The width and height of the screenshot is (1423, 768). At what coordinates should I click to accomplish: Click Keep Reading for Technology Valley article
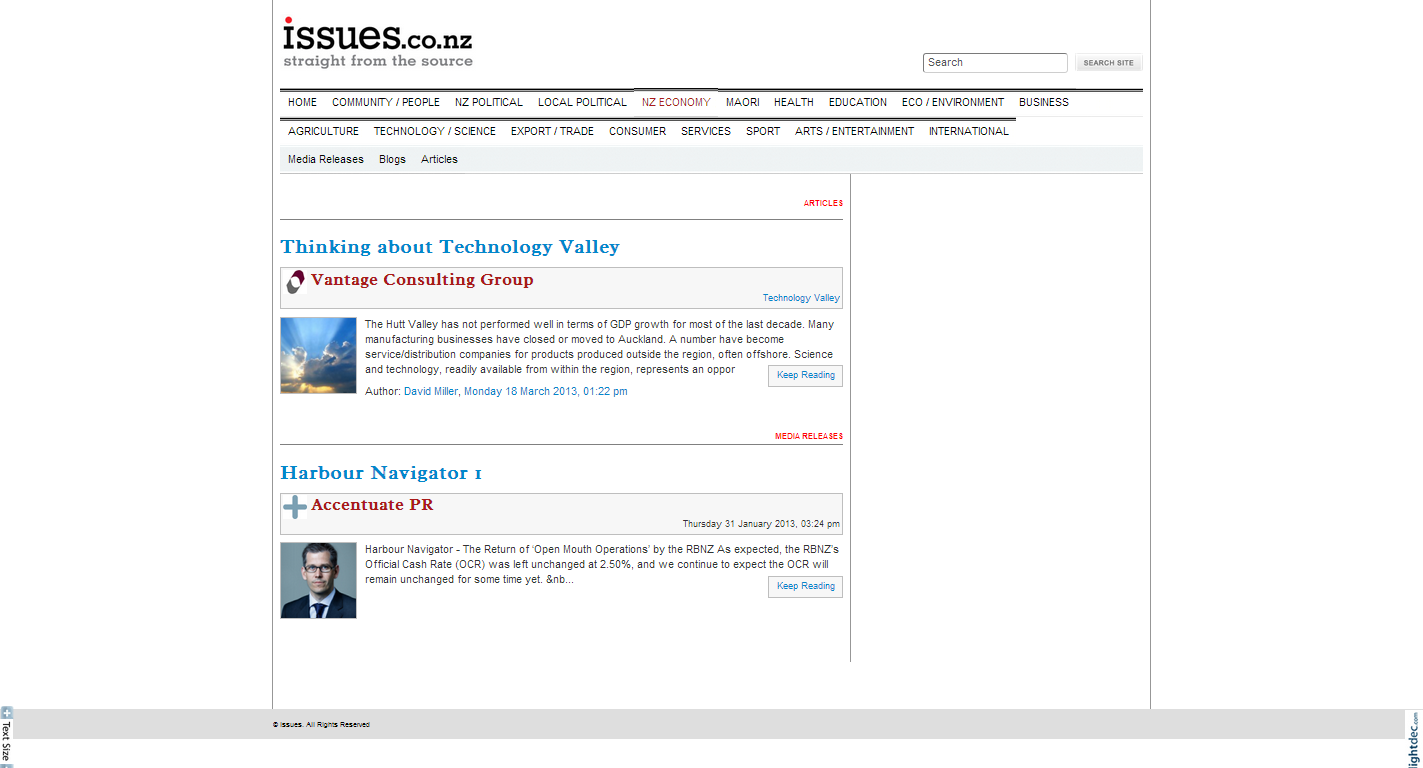point(805,375)
